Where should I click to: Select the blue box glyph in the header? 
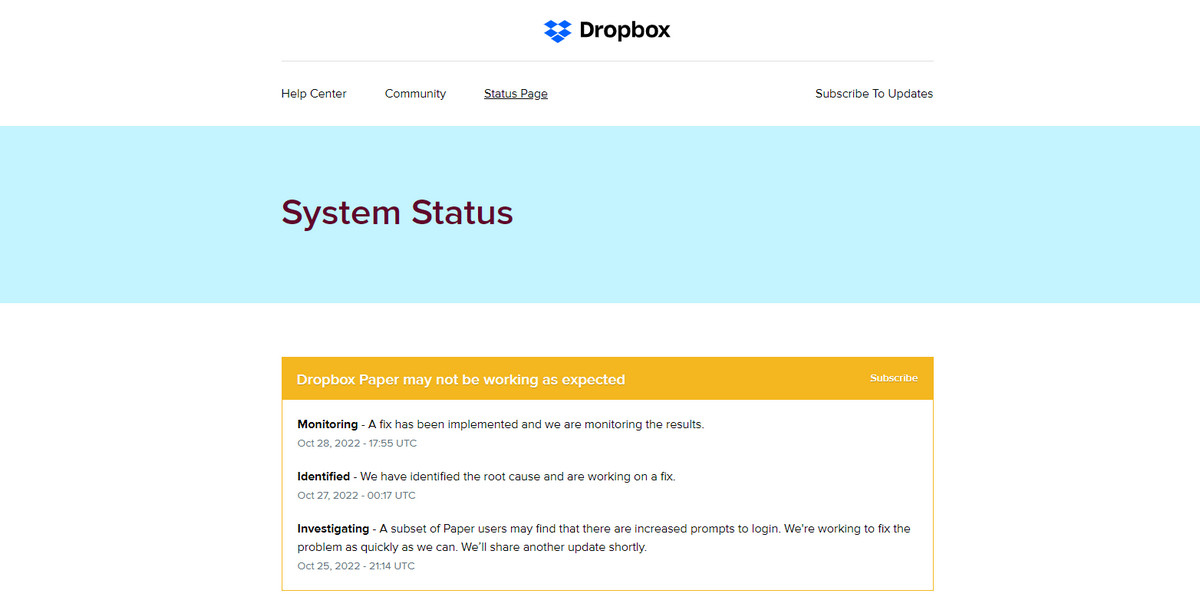click(x=556, y=30)
